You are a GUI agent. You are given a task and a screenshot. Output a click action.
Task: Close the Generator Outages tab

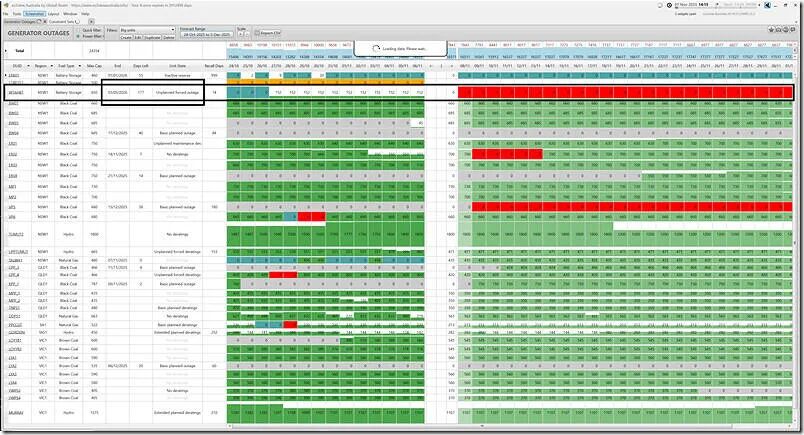point(43,20)
